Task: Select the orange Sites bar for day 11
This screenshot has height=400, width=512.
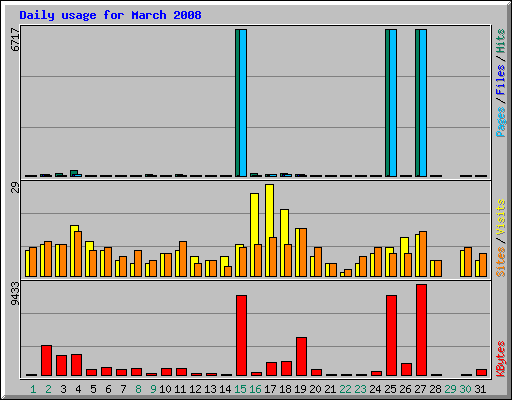Action: (183, 259)
